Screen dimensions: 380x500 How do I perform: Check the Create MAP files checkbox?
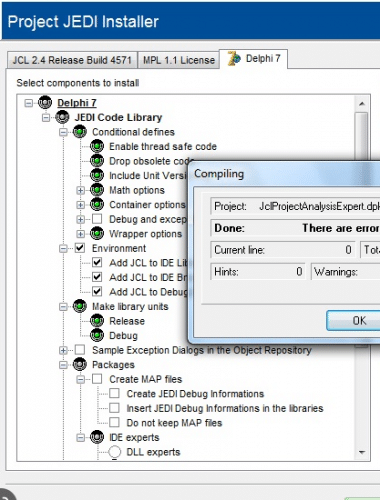click(x=97, y=379)
